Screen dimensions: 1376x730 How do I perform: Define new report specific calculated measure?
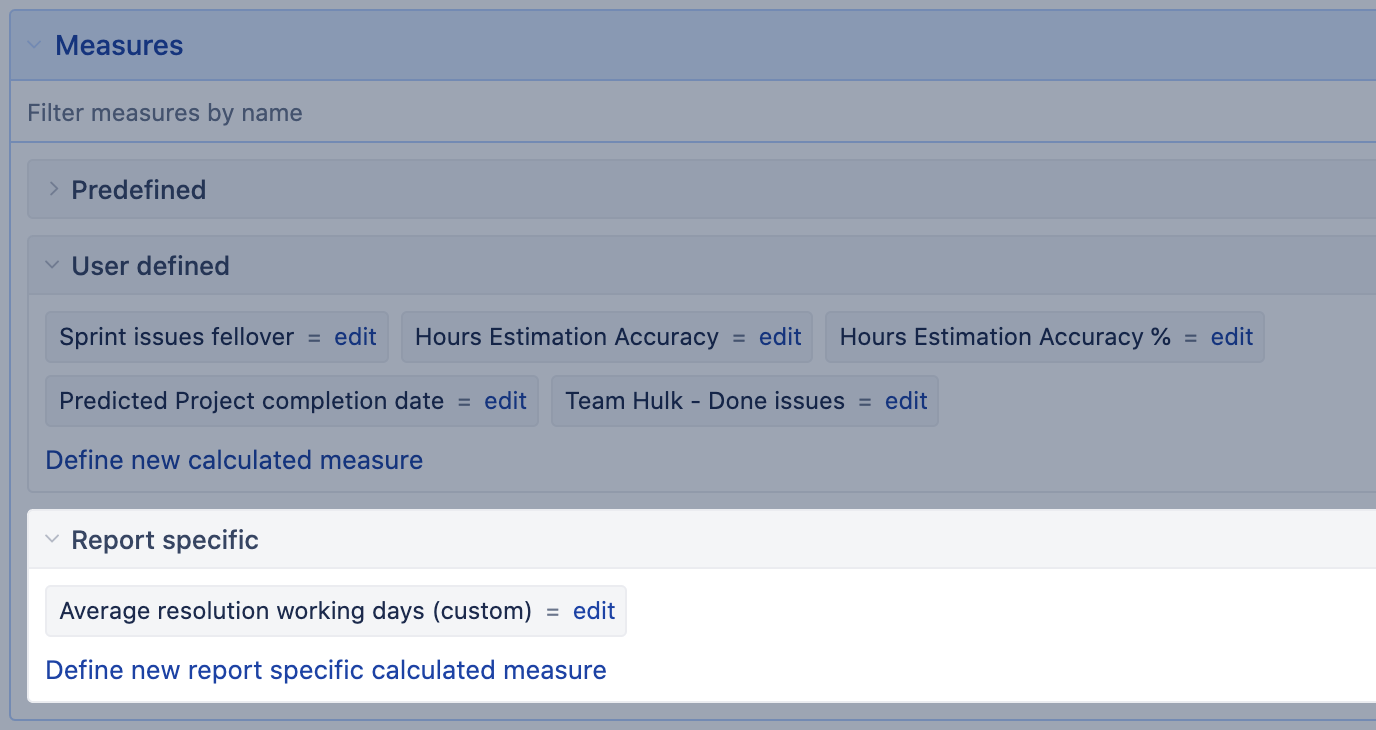tap(326, 670)
